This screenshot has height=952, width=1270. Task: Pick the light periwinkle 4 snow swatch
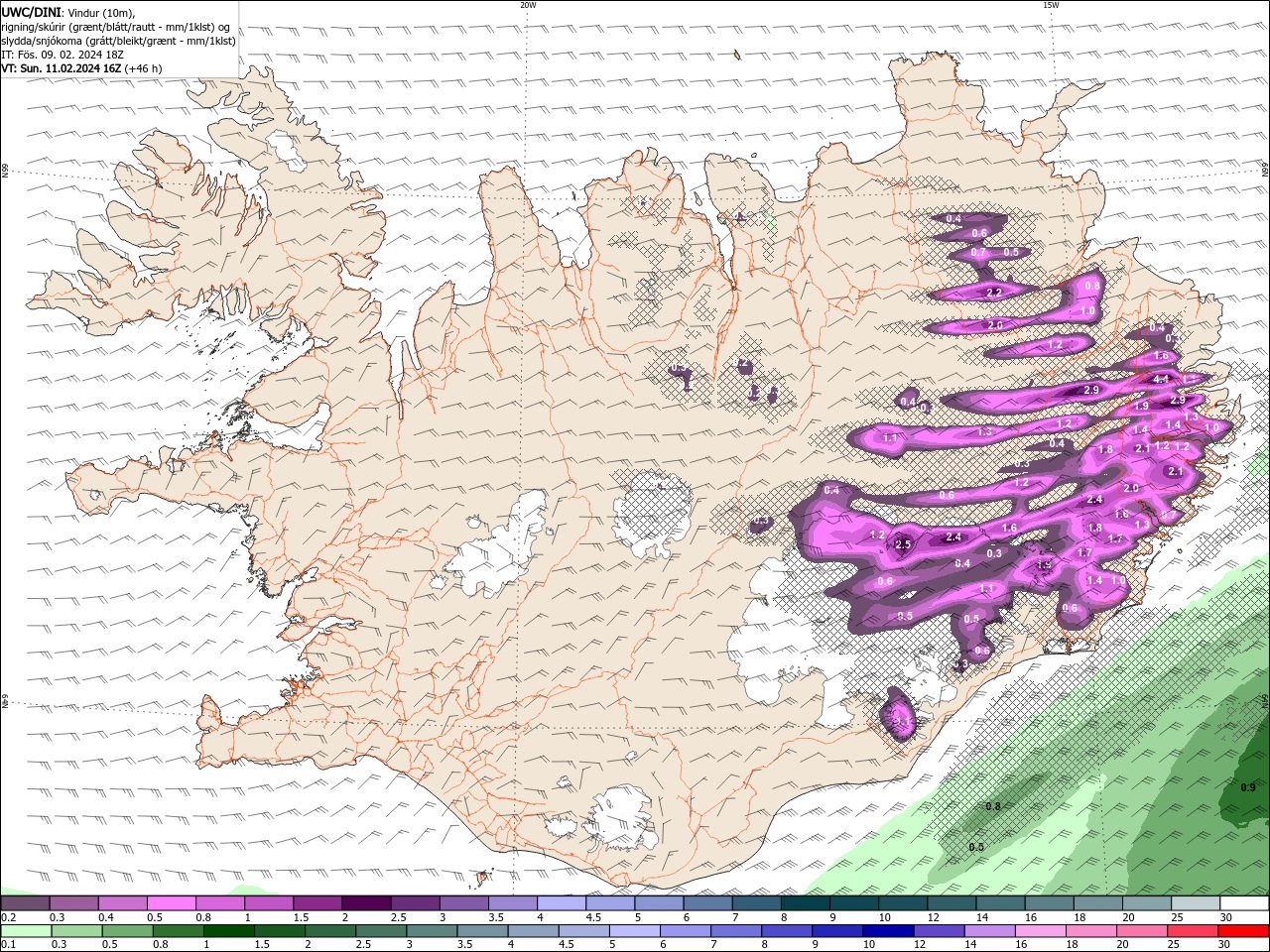tap(561, 903)
